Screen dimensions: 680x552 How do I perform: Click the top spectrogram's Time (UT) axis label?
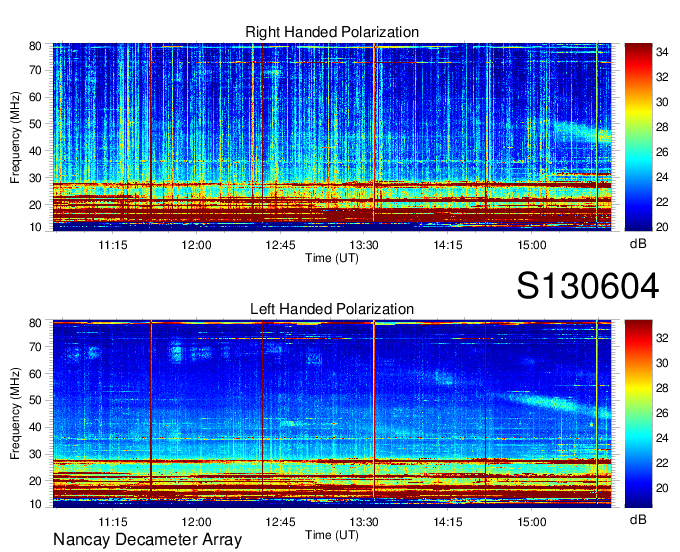click(332, 258)
